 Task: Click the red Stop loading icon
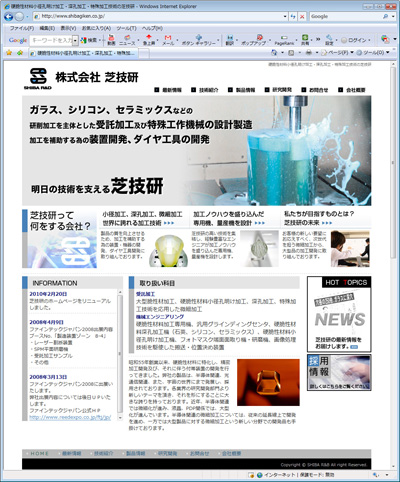click(302, 16)
